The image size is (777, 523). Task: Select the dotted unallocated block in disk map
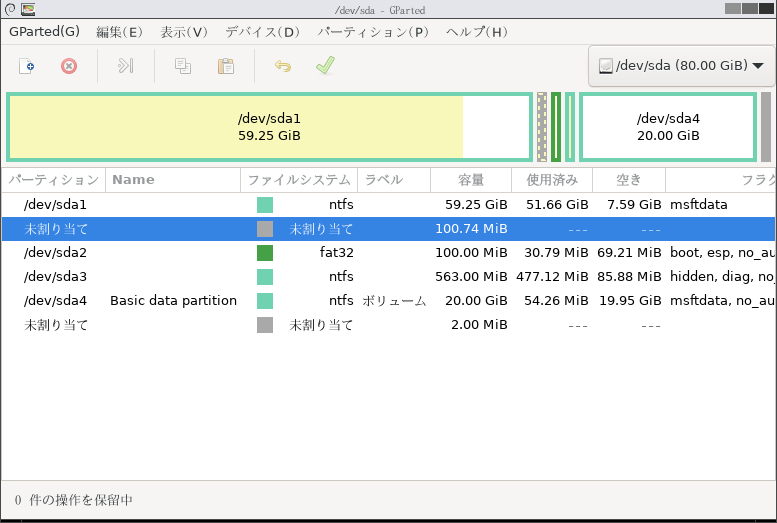pos(542,127)
